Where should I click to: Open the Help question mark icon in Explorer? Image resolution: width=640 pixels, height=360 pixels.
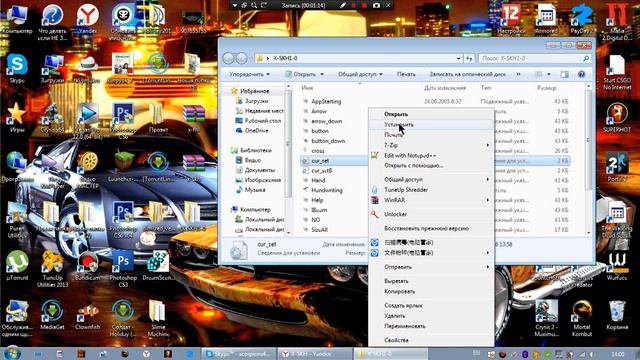click(x=581, y=74)
